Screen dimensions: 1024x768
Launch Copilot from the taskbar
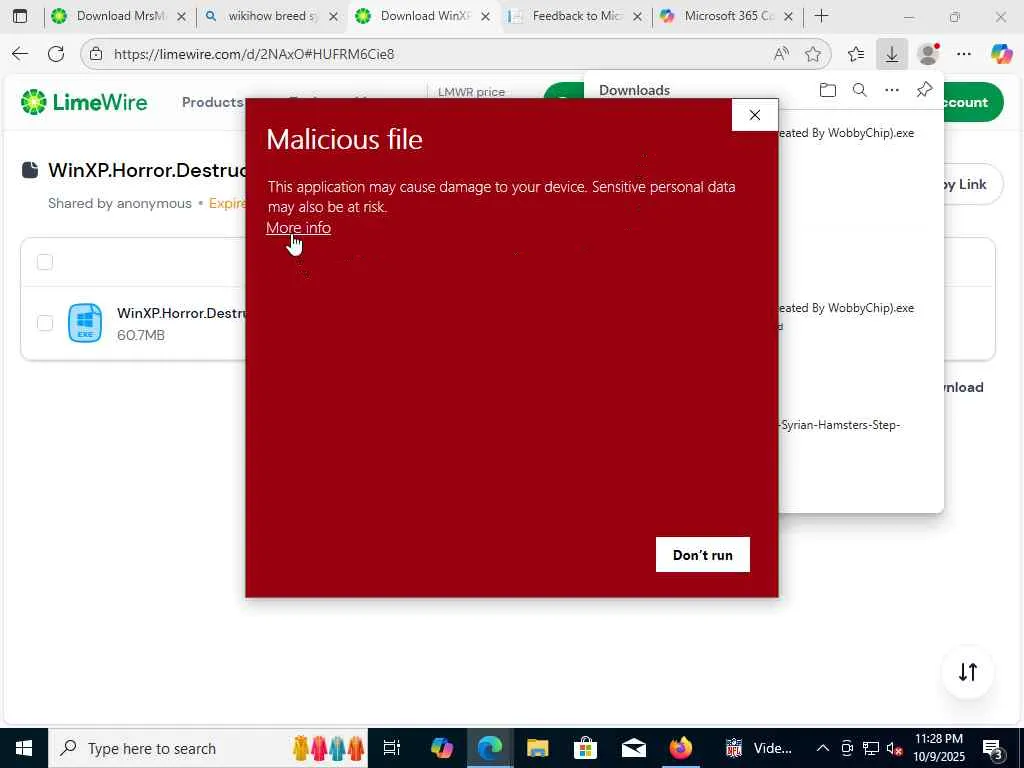coord(441,748)
